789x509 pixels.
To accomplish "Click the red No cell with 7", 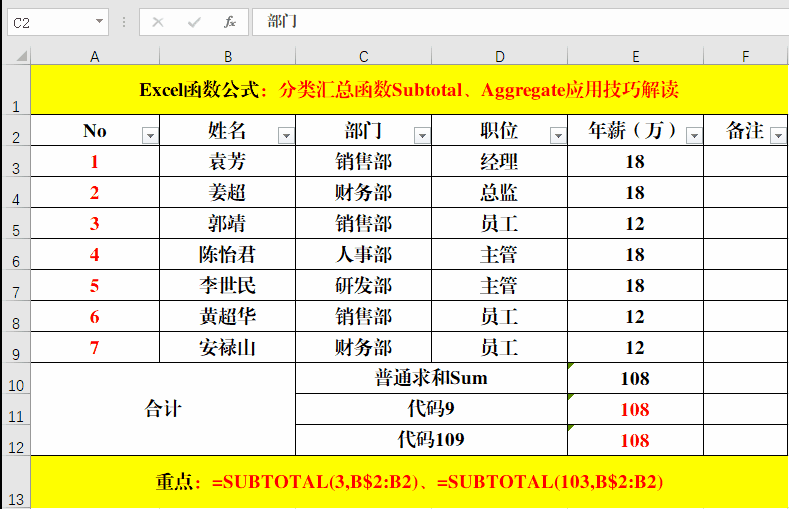I will point(95,348).
